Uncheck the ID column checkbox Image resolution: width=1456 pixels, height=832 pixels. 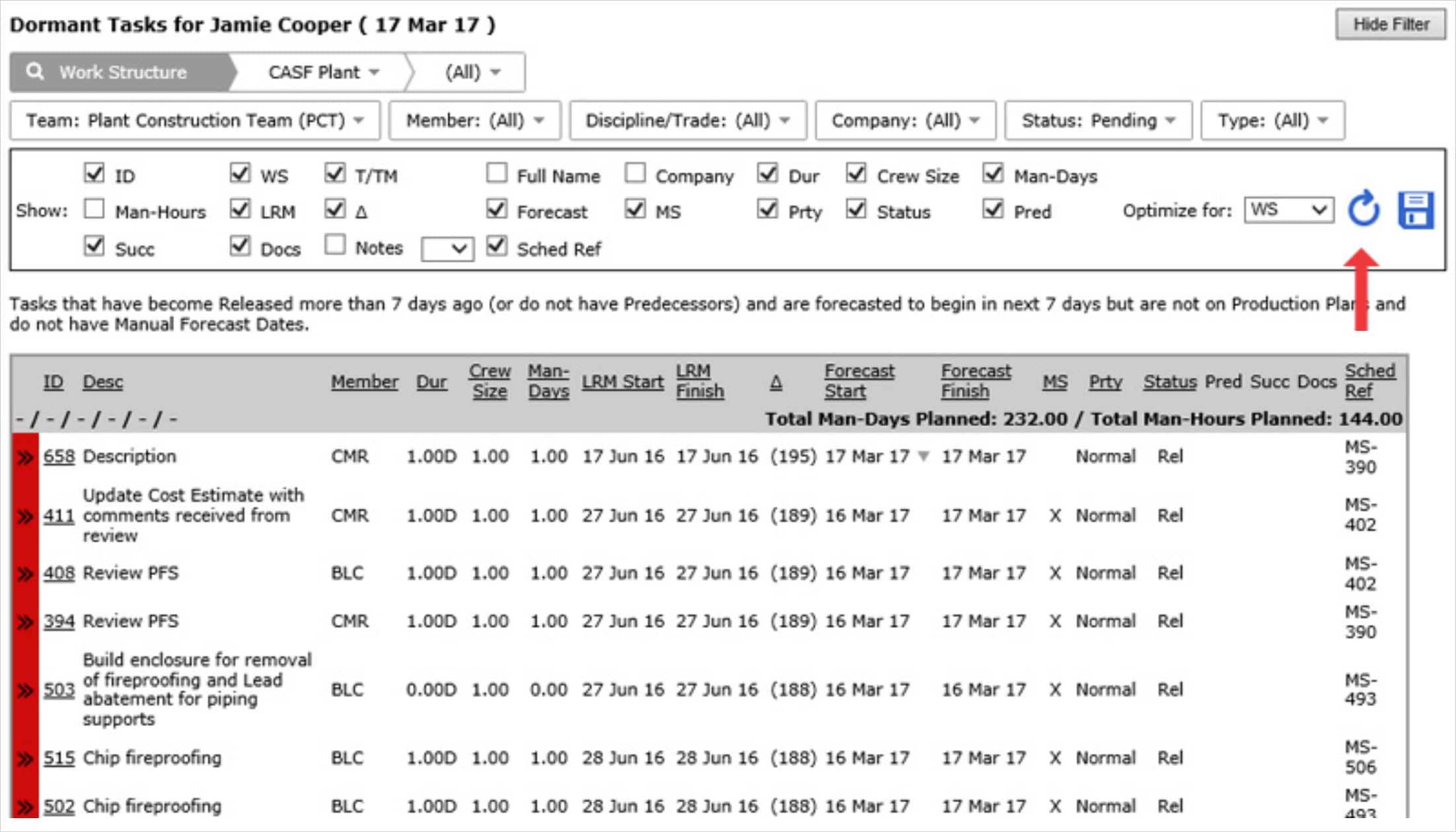coord(94,173)
